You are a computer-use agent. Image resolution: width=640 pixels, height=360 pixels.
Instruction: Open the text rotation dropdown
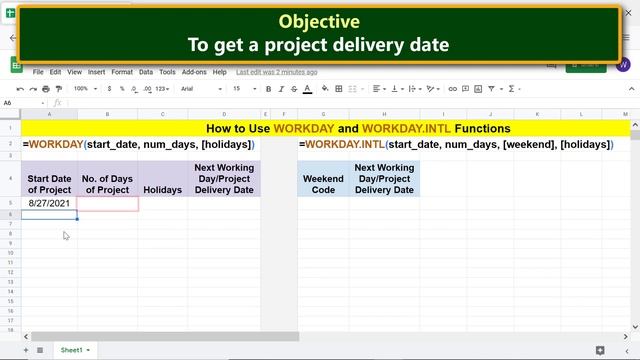click(x=433, y=89)
